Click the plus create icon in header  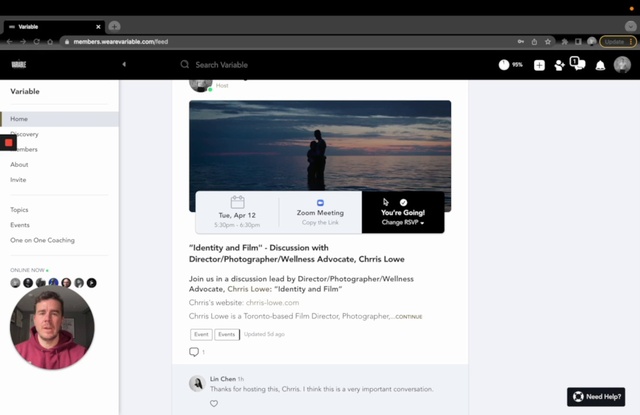point(539,65)
